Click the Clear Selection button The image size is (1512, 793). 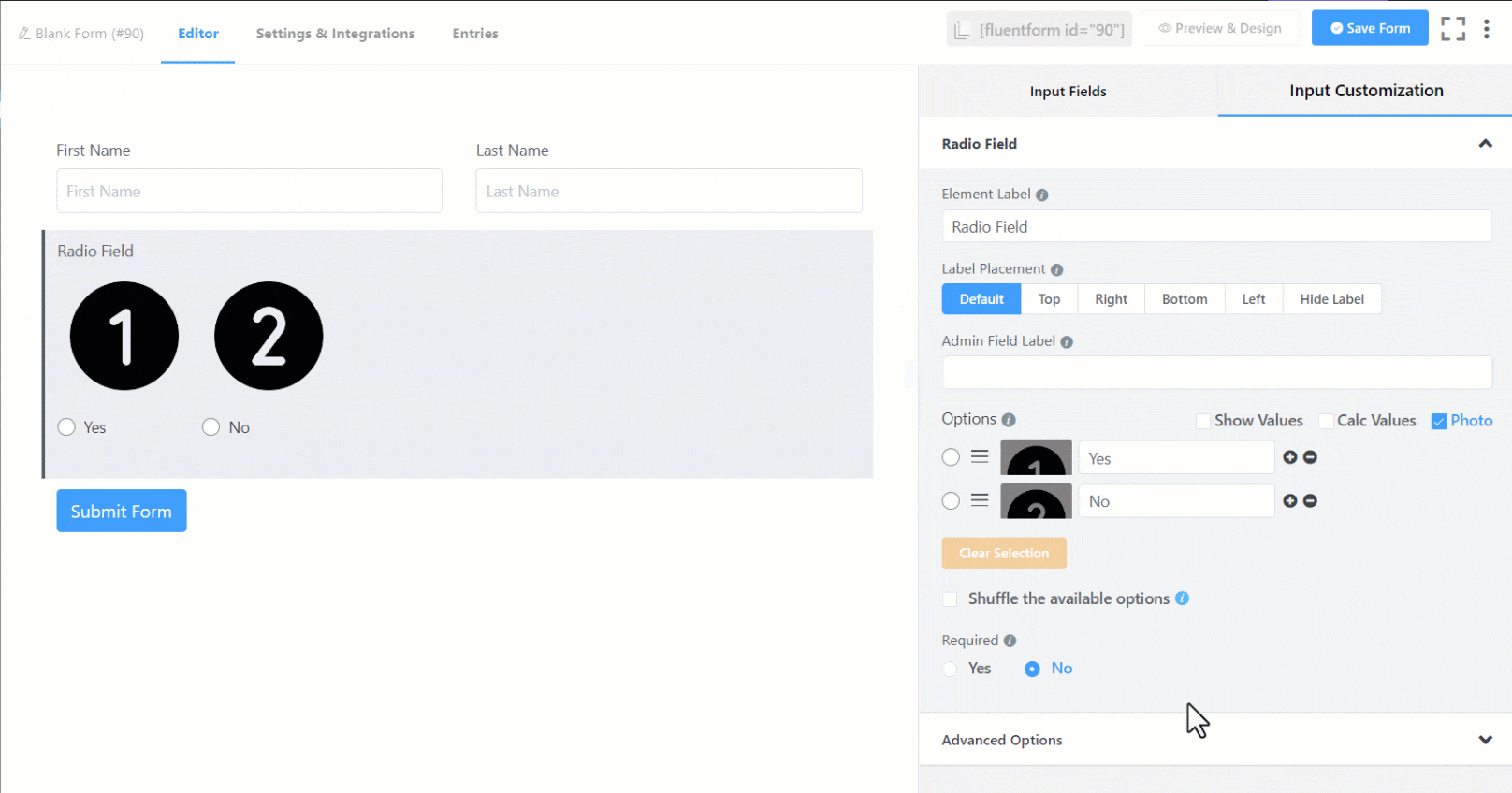(x=1004, y=554)
